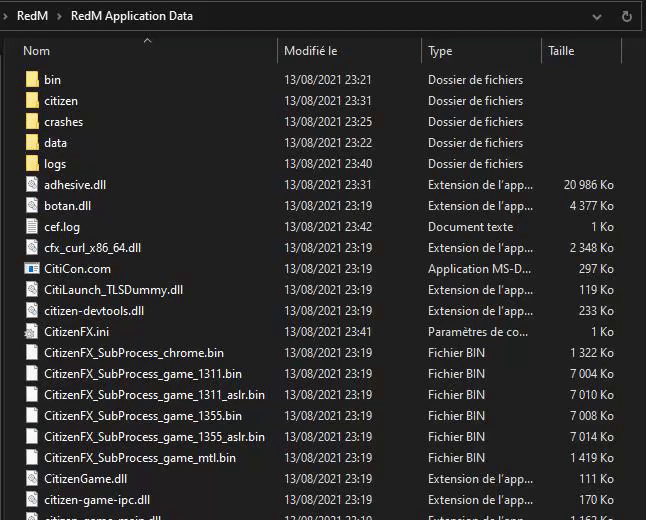Click the 13/08/2021 23:42 modified date
The width and height of the screenshot is (646, 520).
pyautogui.click(x=328, y=227)
